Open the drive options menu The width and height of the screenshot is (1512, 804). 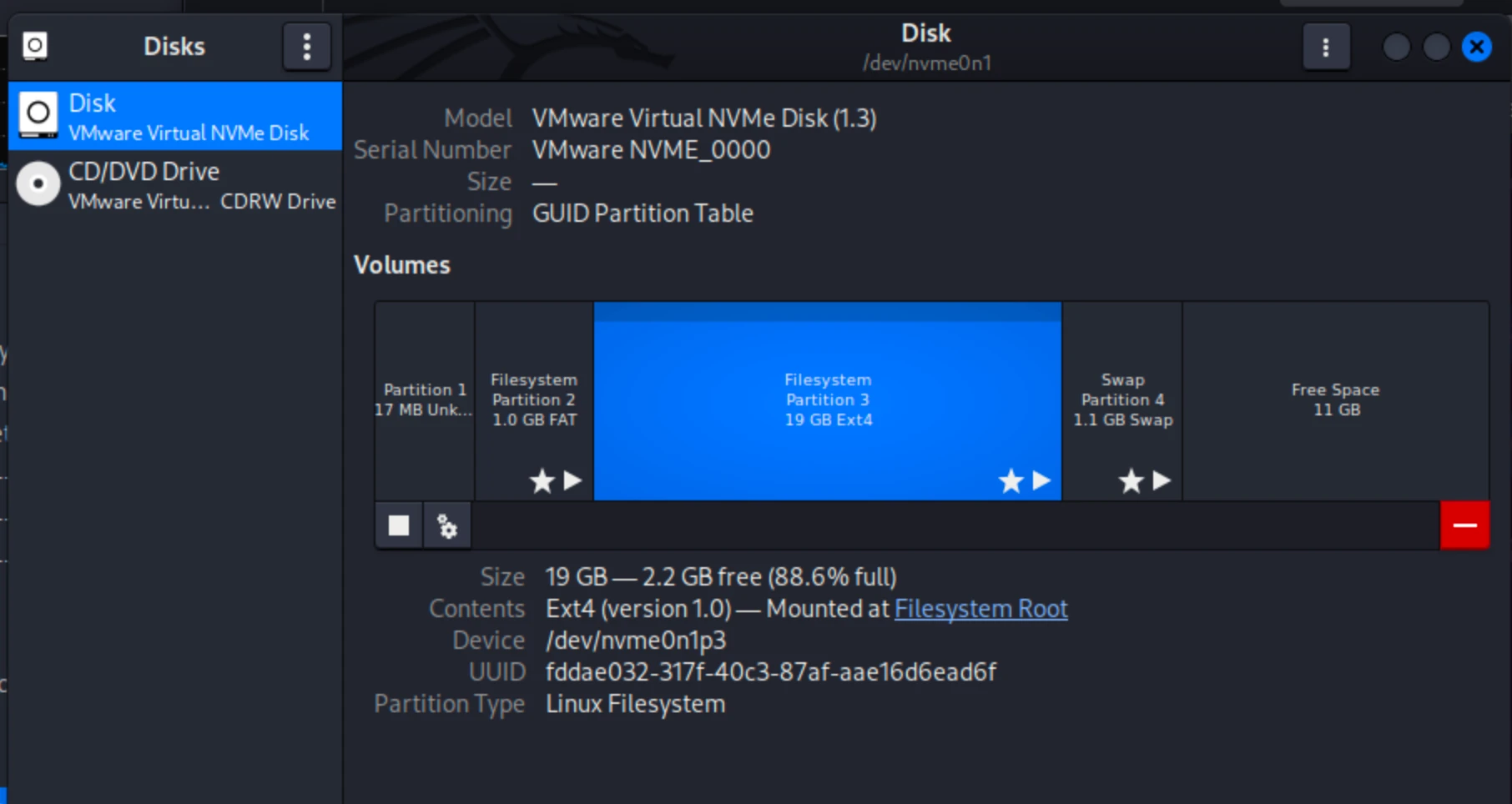1325,48
